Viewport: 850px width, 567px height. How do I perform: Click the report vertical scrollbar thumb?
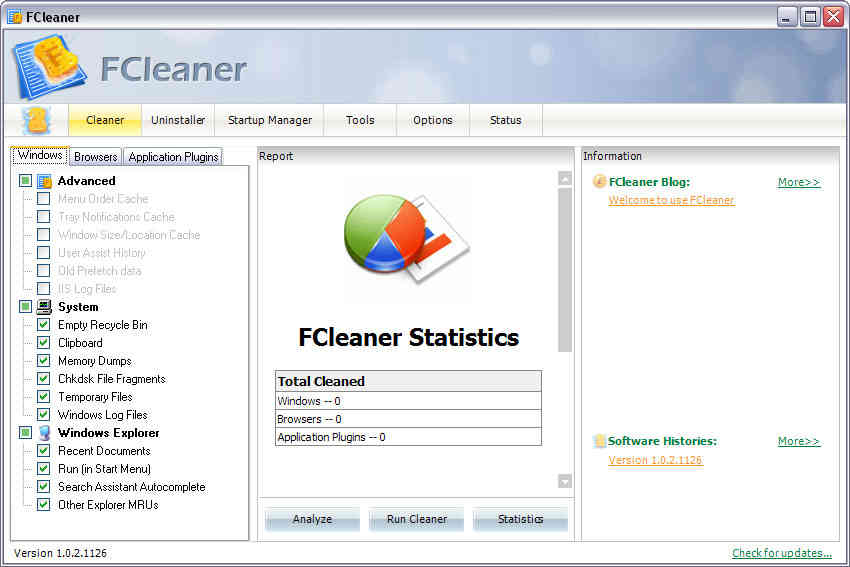tap(565, 269)
